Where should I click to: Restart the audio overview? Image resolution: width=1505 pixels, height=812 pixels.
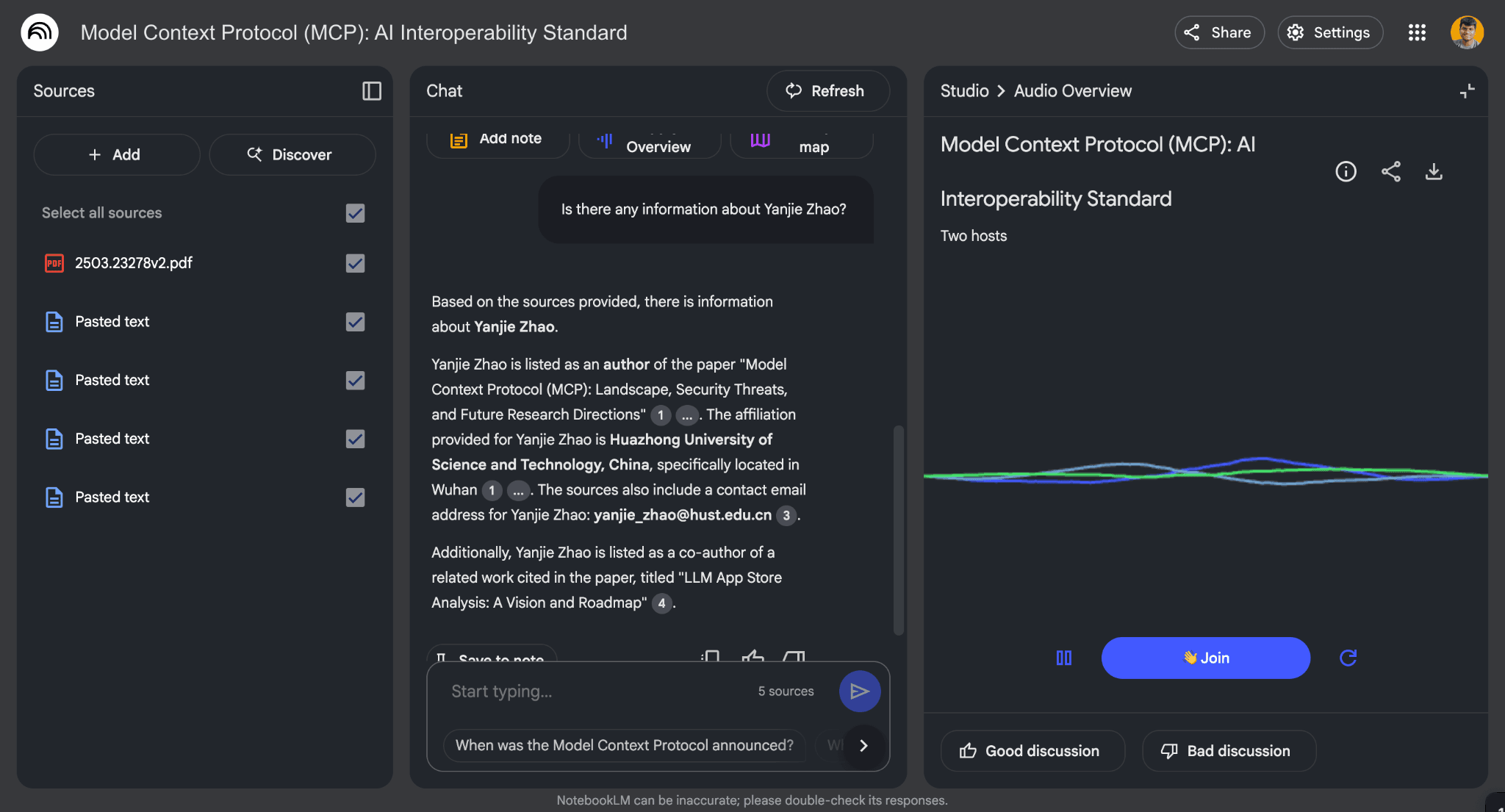pos(1348,658)
